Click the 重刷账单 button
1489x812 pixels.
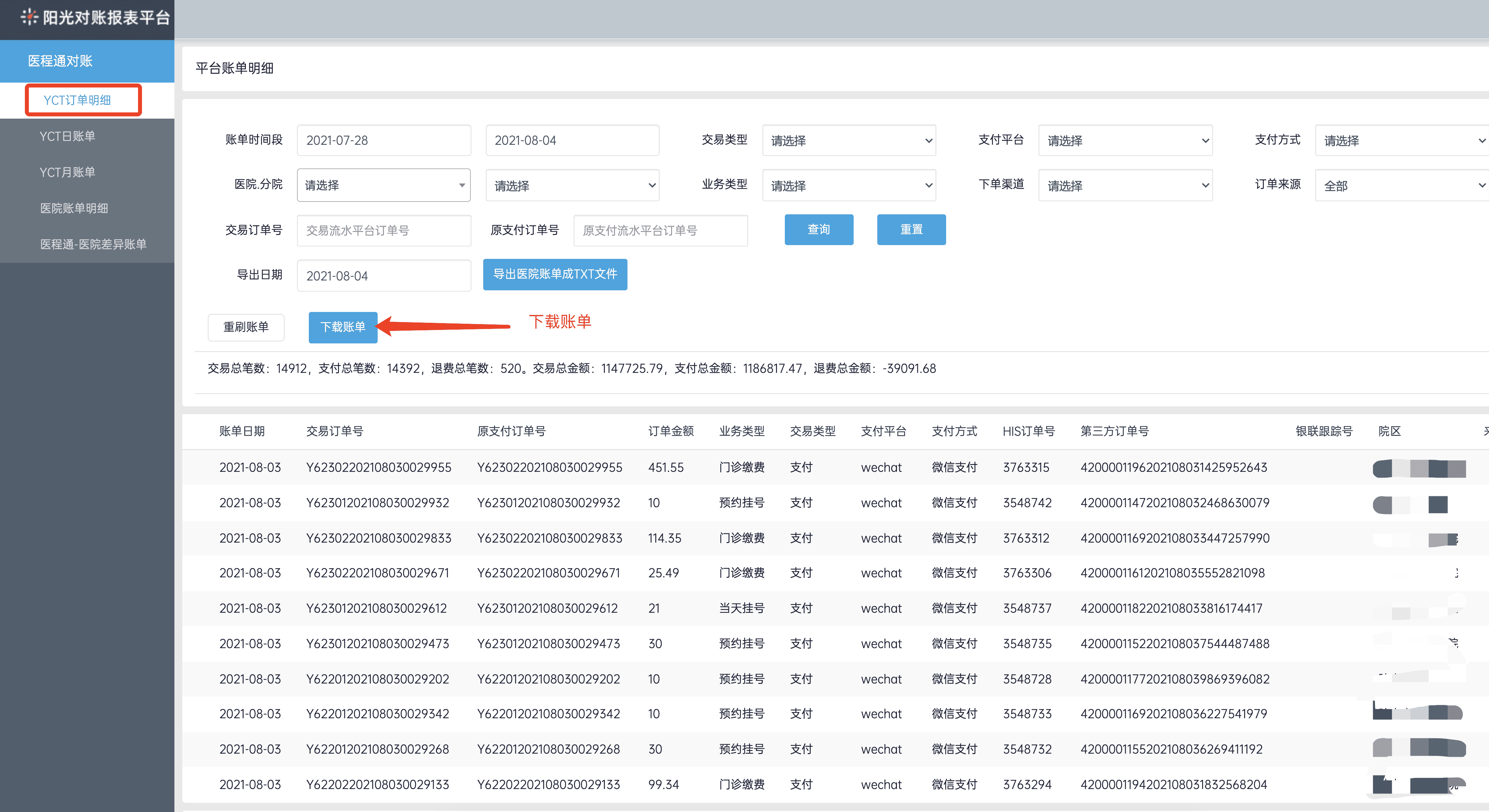[x=246, y=327]
